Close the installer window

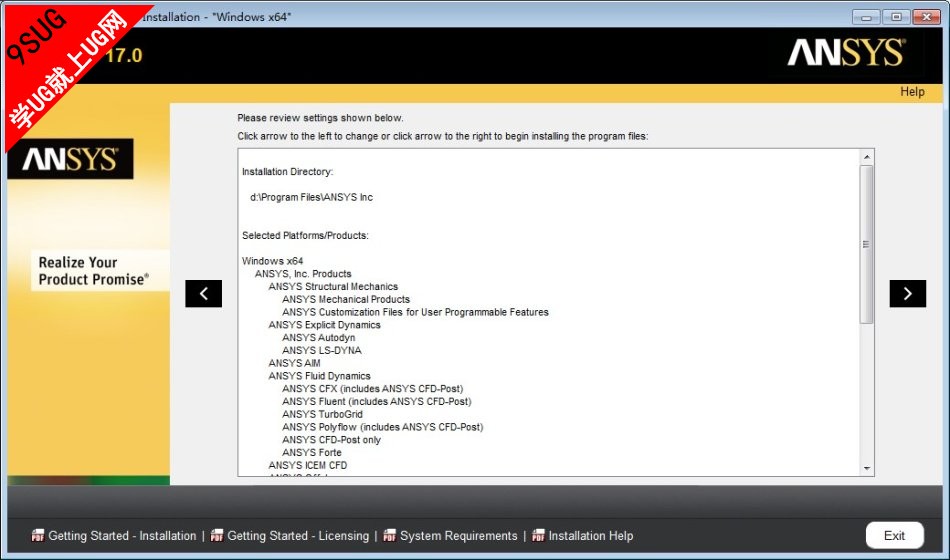pos(926,17)
